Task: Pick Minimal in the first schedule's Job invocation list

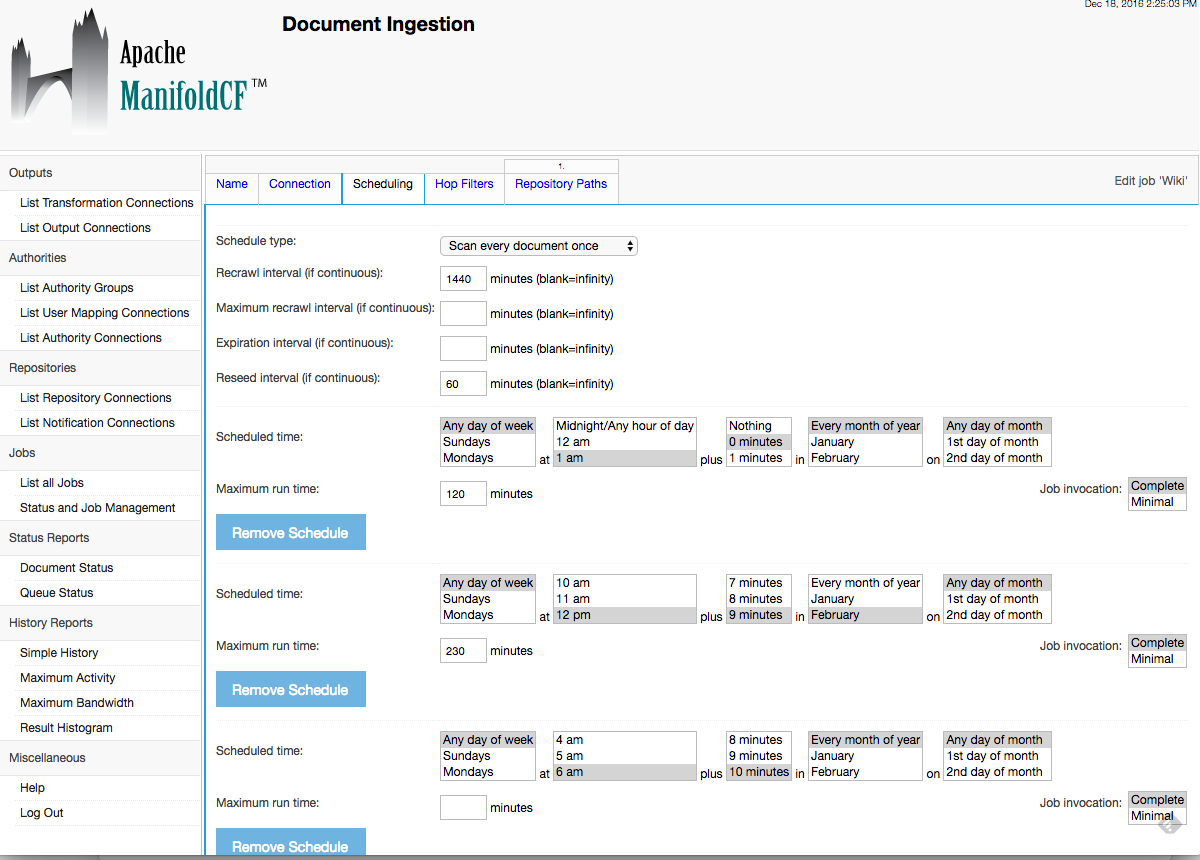Action: [1157, 502]
